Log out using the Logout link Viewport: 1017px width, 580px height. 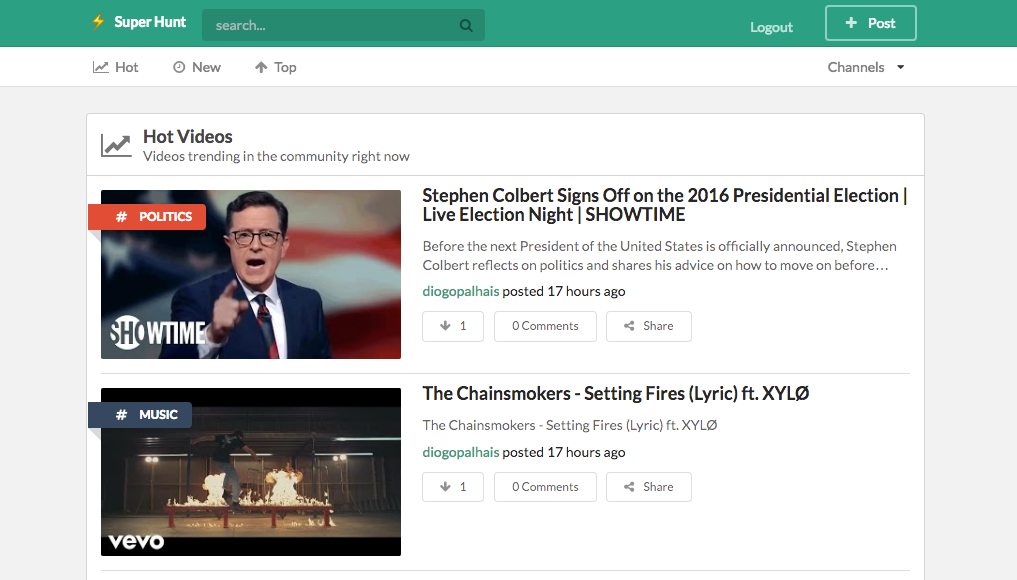[x=771, y=27]
